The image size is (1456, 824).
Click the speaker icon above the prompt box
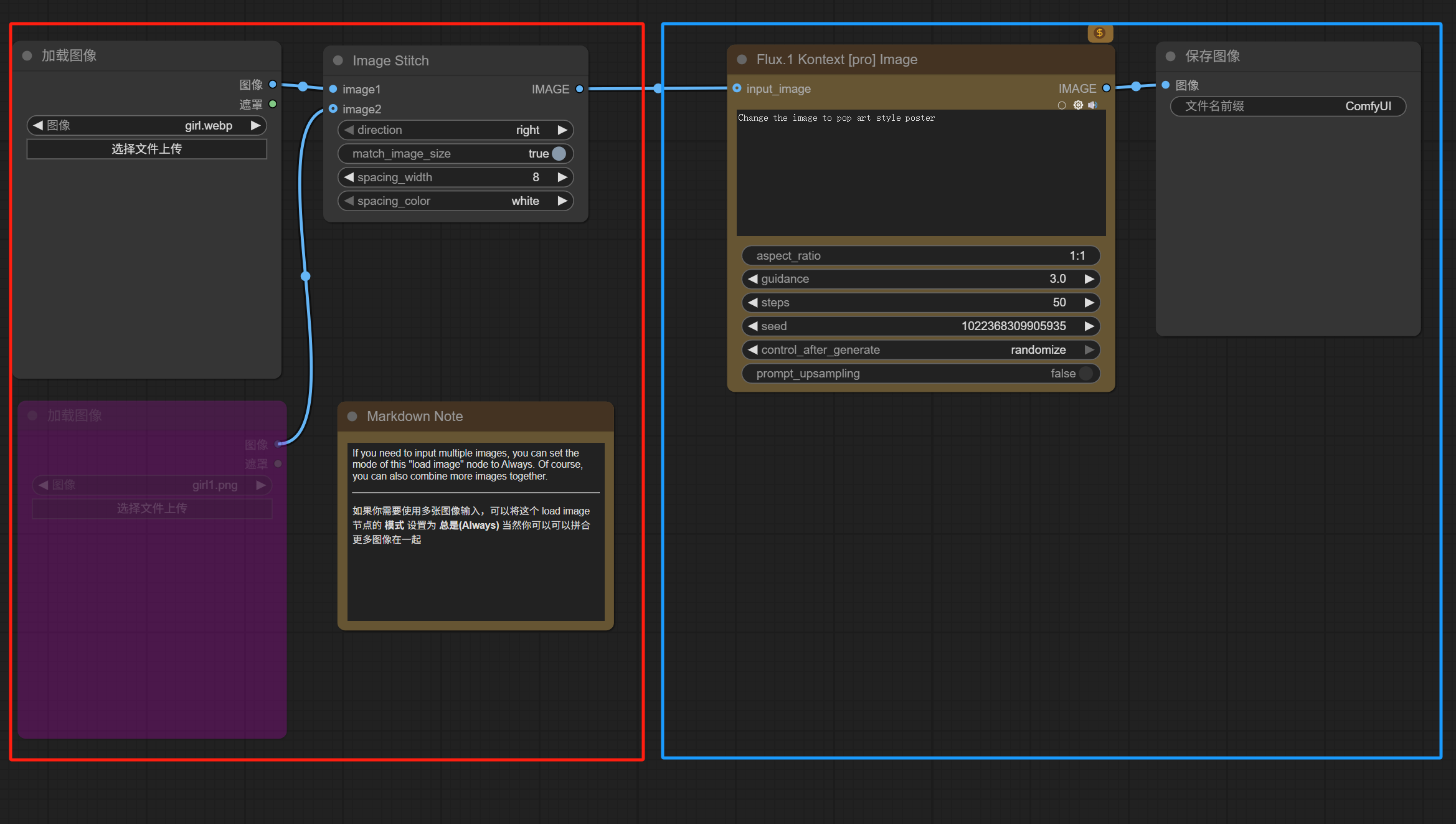1092,105
